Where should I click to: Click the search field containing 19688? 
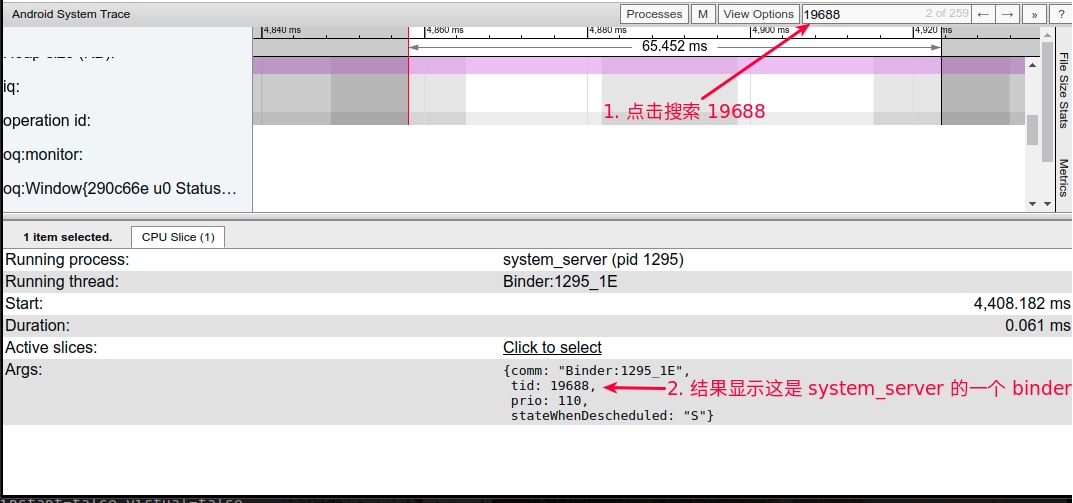(x=860, y=14)
